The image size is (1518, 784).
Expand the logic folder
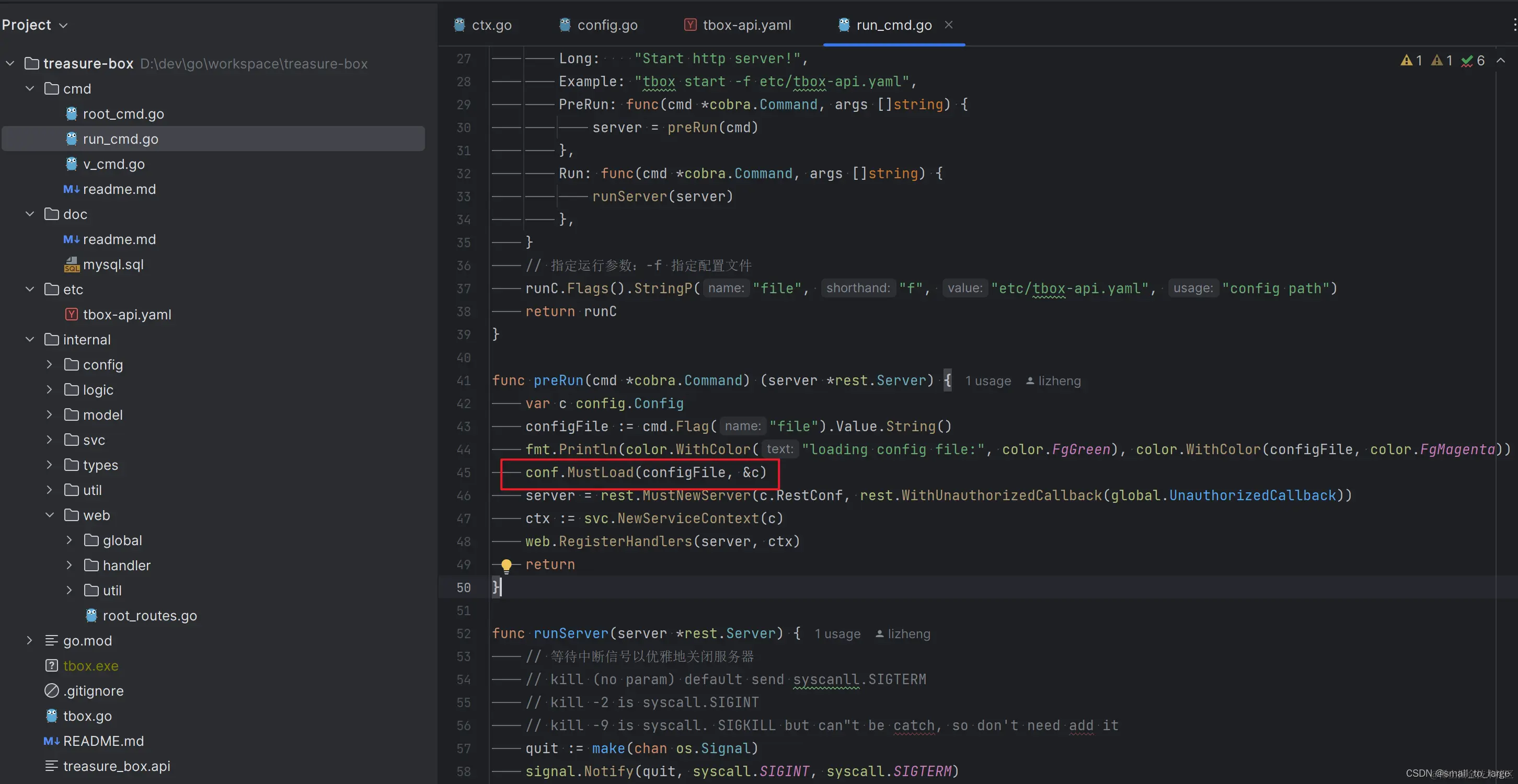coord(50,389)
